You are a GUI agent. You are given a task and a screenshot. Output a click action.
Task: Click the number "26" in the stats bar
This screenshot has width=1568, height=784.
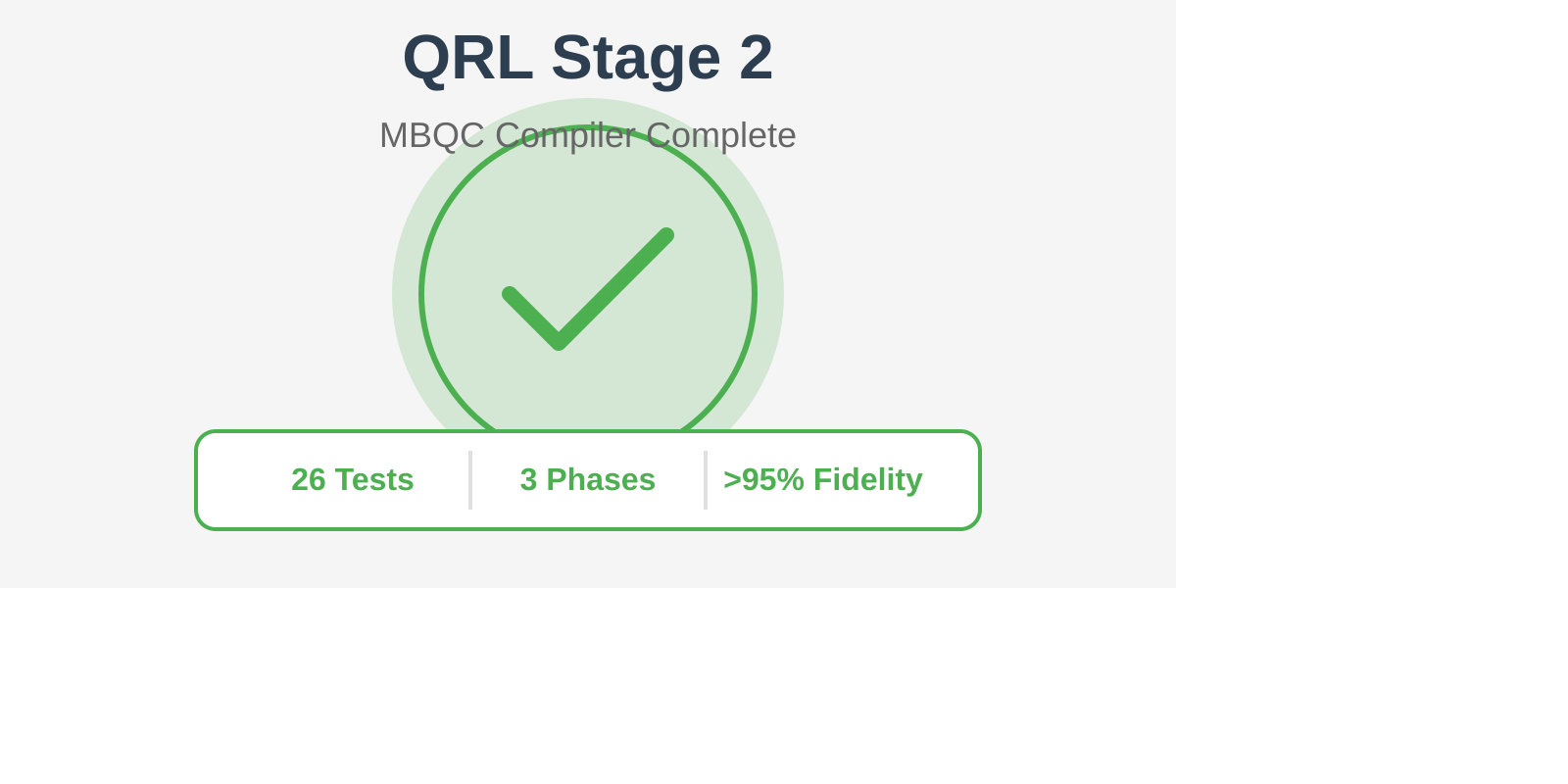[x=308, y=479]
